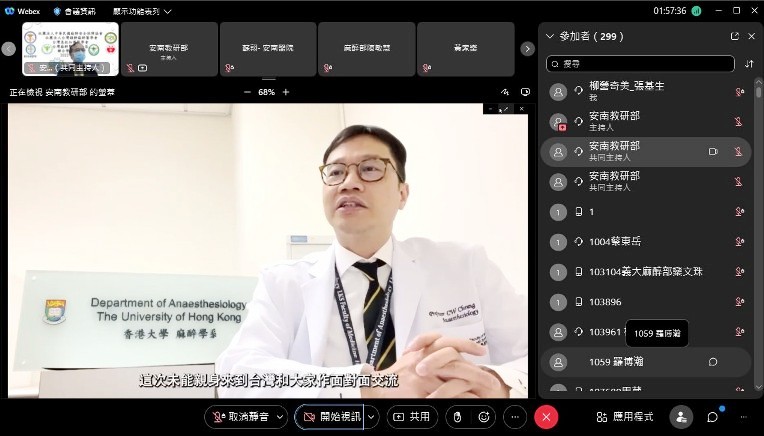Image resolution: width=764 pixels, height=436 pixels.
Task: Click the participant search field
Action: coord(640,63)
